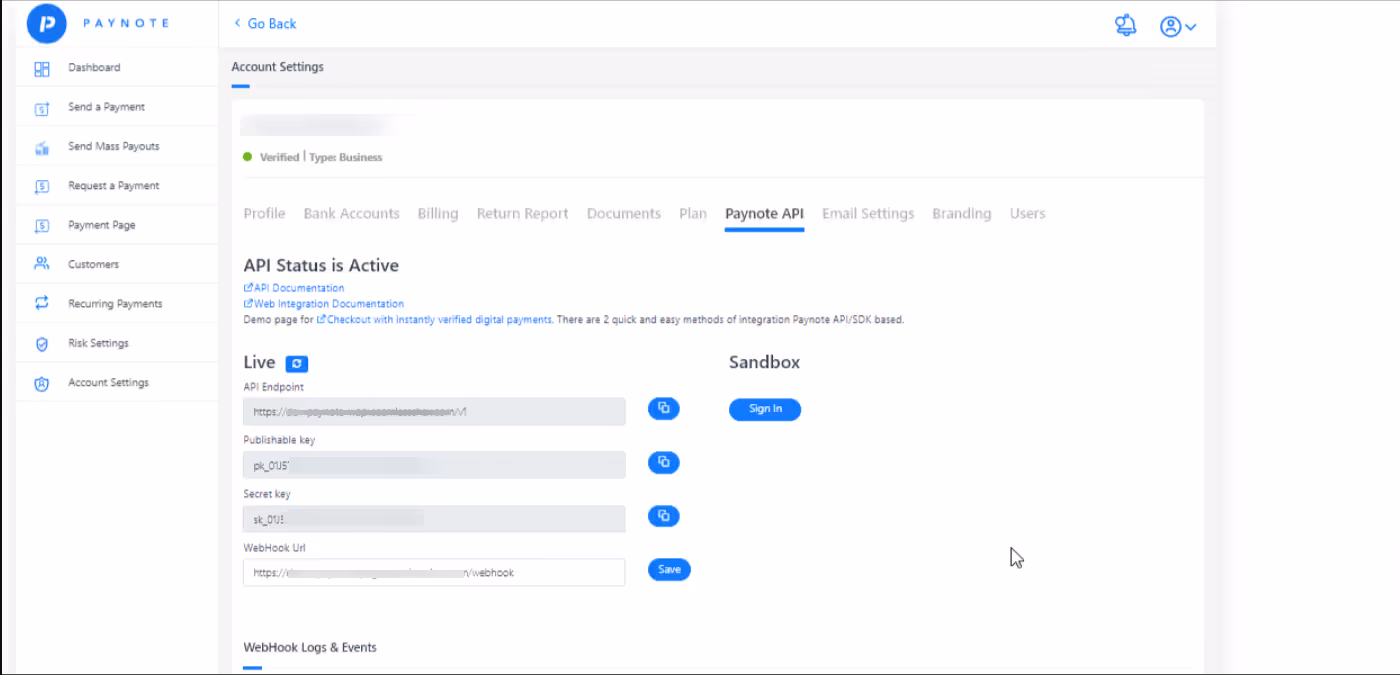Click the Sandbox Sign In button
Image resolution: width=1400 pixels, height=675 pixels.
[x=765, y=409]
